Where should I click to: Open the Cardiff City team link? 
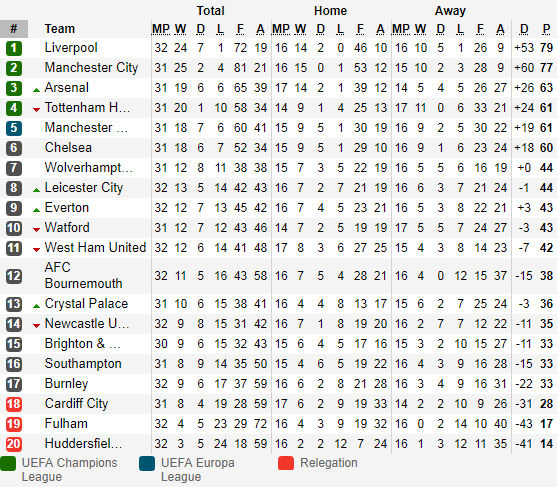coord(76,404)
